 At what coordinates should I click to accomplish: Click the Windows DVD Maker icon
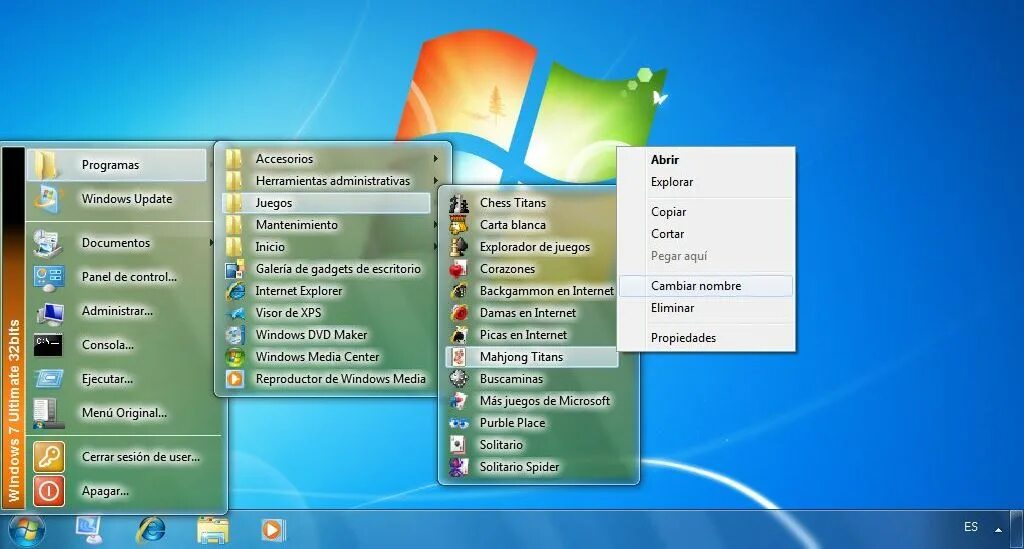coord(235,336)
